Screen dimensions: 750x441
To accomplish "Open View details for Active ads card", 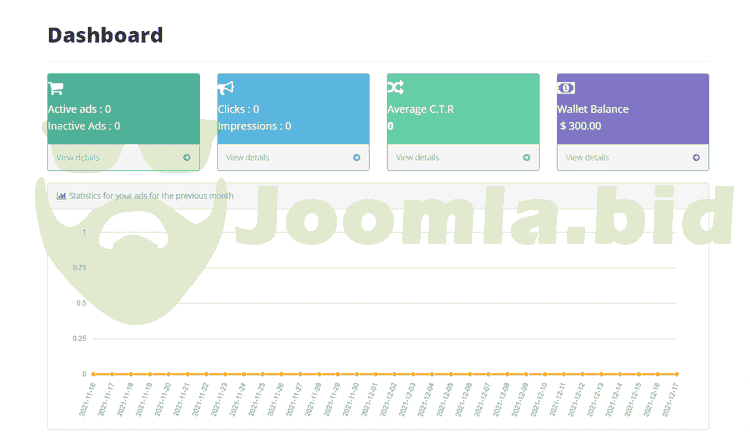I will click(x=78, y=157).
